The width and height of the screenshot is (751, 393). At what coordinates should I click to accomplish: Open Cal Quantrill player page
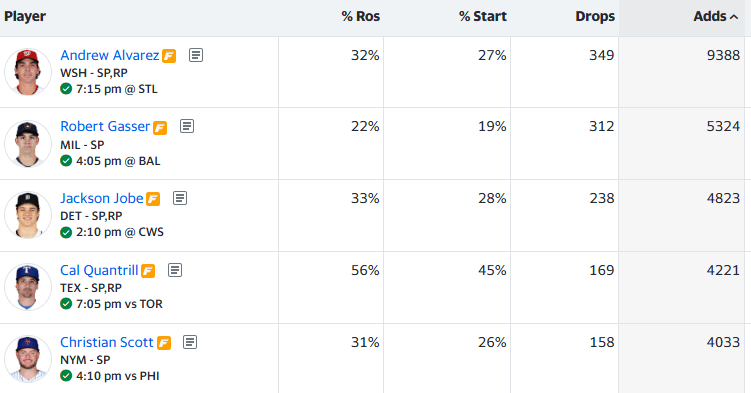pos(99,270)
